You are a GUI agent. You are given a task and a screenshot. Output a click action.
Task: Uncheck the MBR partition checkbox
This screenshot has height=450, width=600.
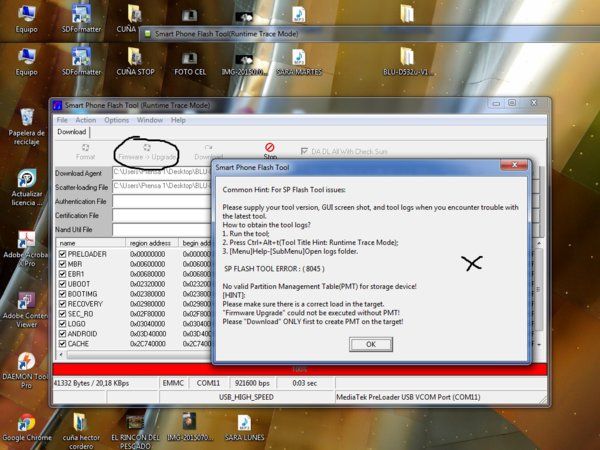click(62, 264)
